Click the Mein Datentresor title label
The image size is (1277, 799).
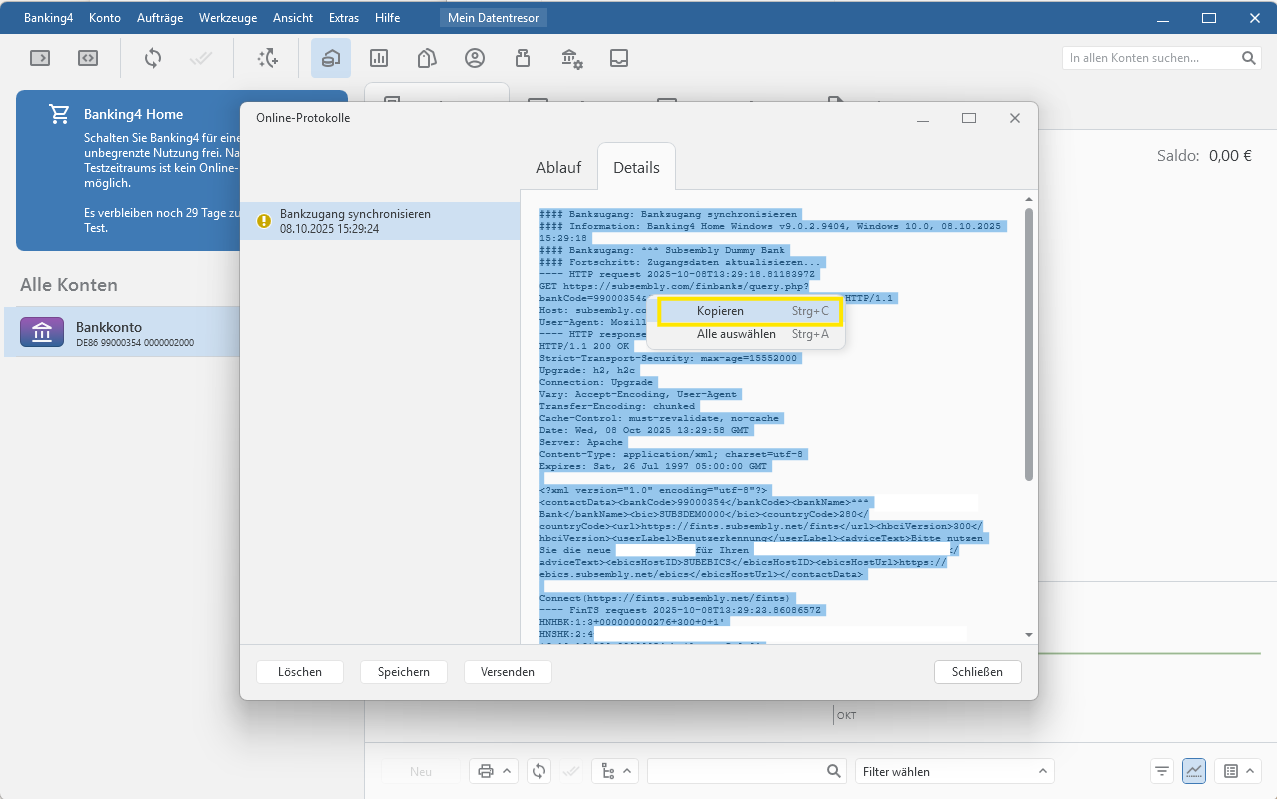[x=493, y=18]
